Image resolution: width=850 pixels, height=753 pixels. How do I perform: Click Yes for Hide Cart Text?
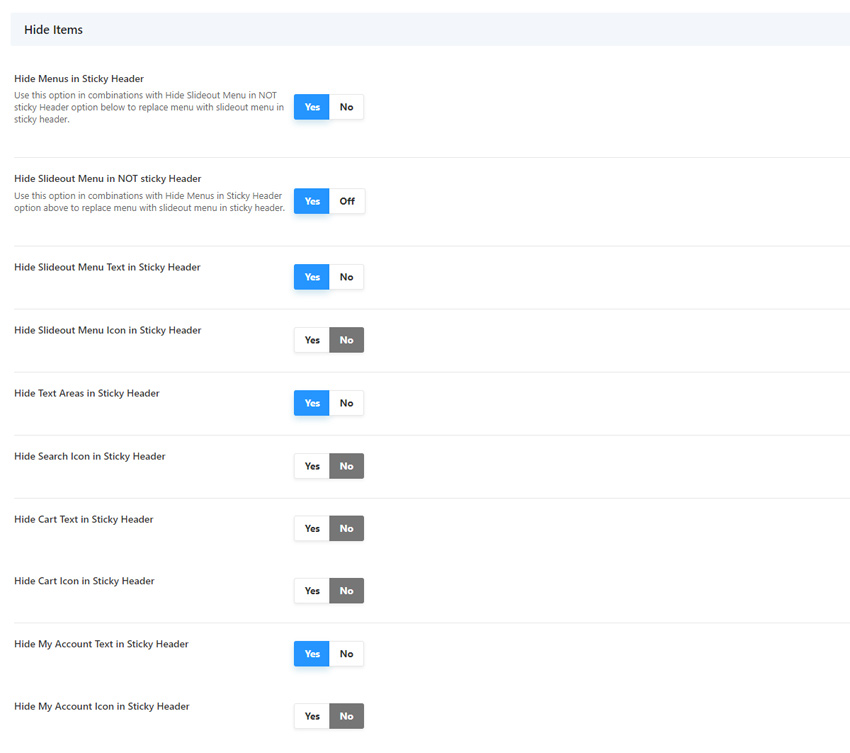[x=312, y=528]
